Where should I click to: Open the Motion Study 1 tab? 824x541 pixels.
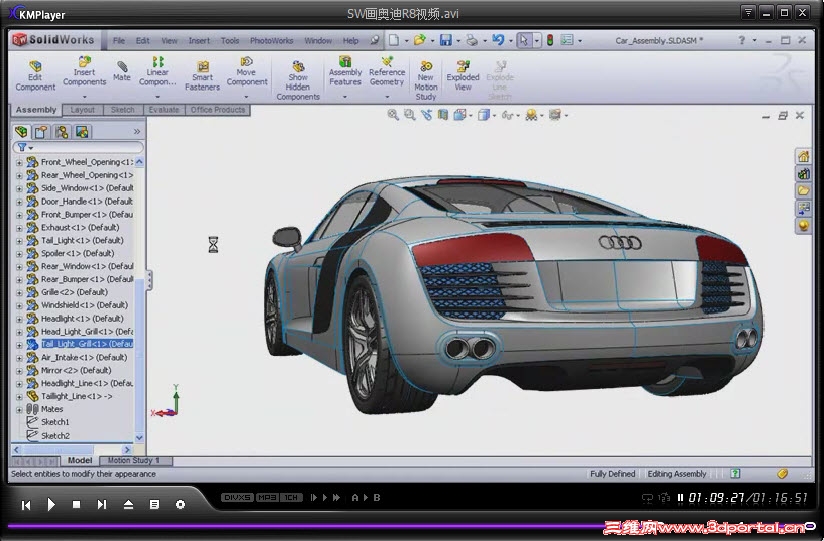point(133,461)
